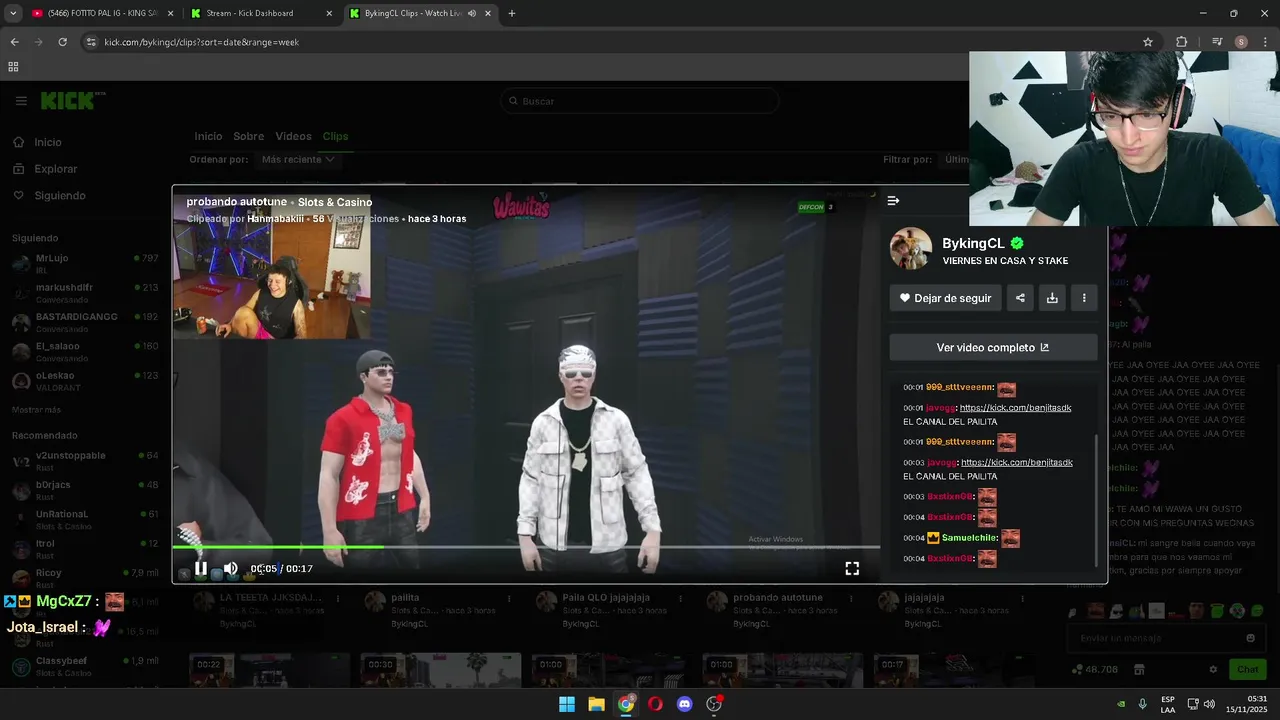Open chat settings gear icon
The height and width of the screenshot is (720, 1280).
tap(1213, 669)
